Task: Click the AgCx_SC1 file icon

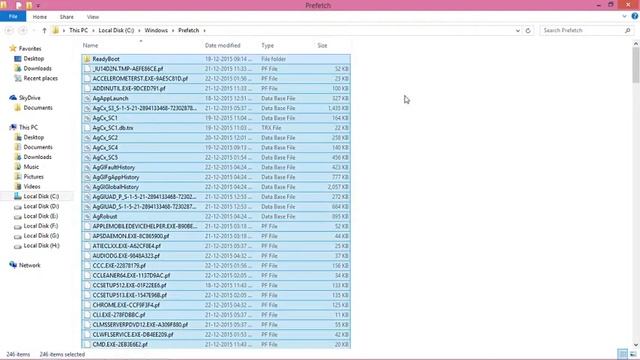Action: click(x=87, y=118)
